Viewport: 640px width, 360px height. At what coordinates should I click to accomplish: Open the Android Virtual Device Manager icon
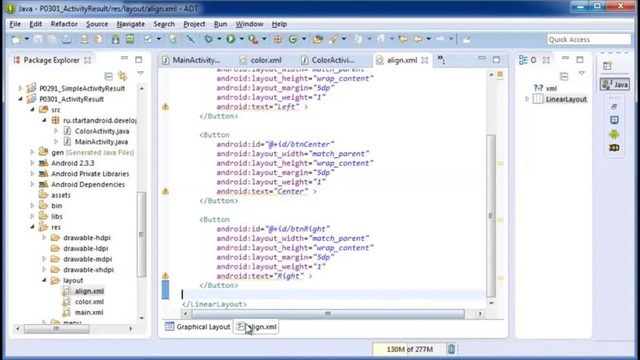[130, 39]
